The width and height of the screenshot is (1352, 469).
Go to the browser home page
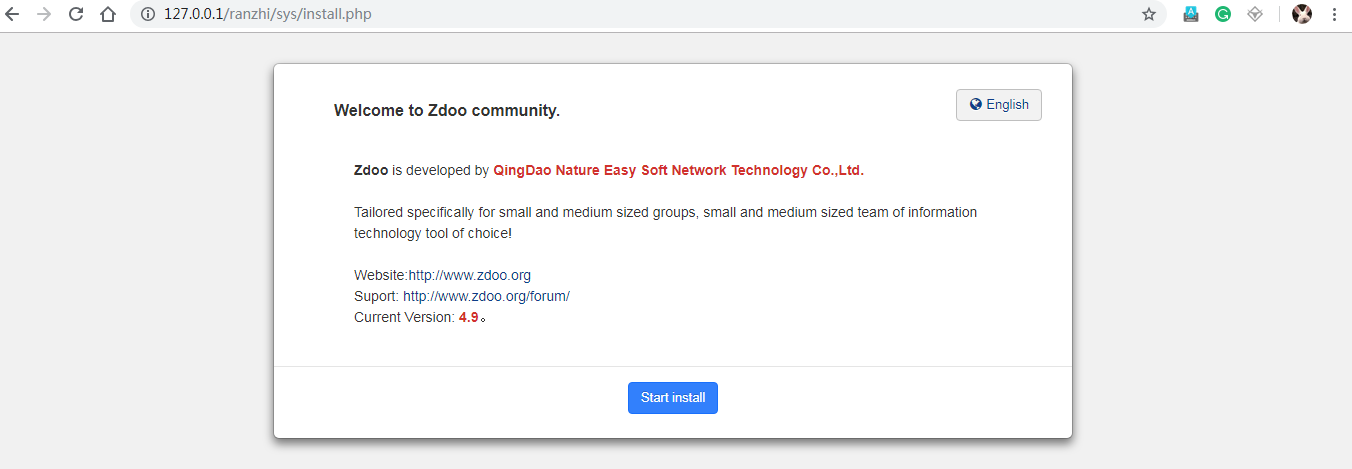tap(108, 15)
